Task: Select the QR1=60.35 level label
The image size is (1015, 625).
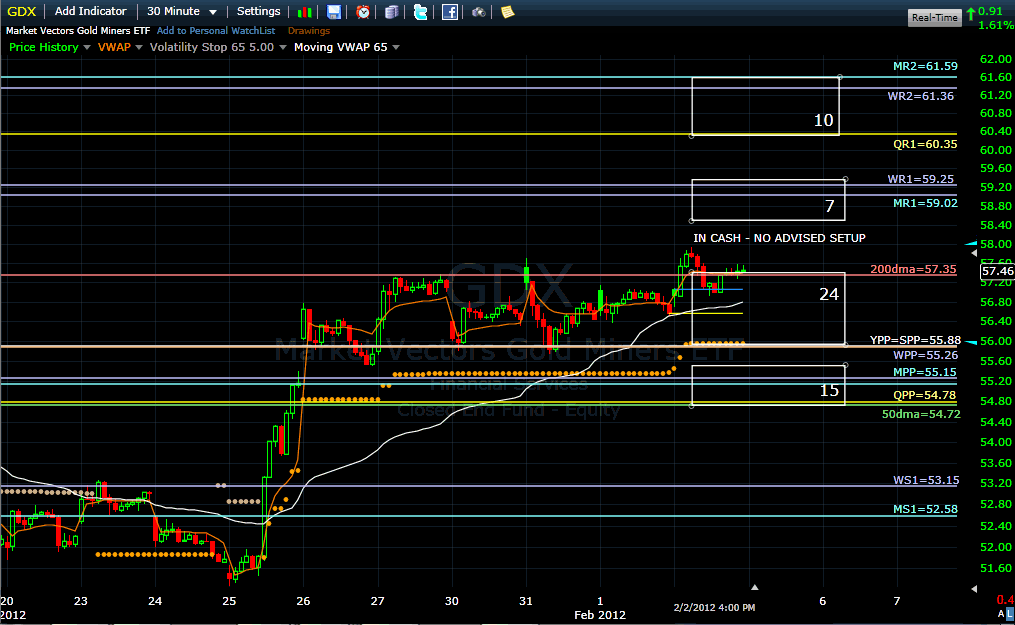Action: click(925, 144)
